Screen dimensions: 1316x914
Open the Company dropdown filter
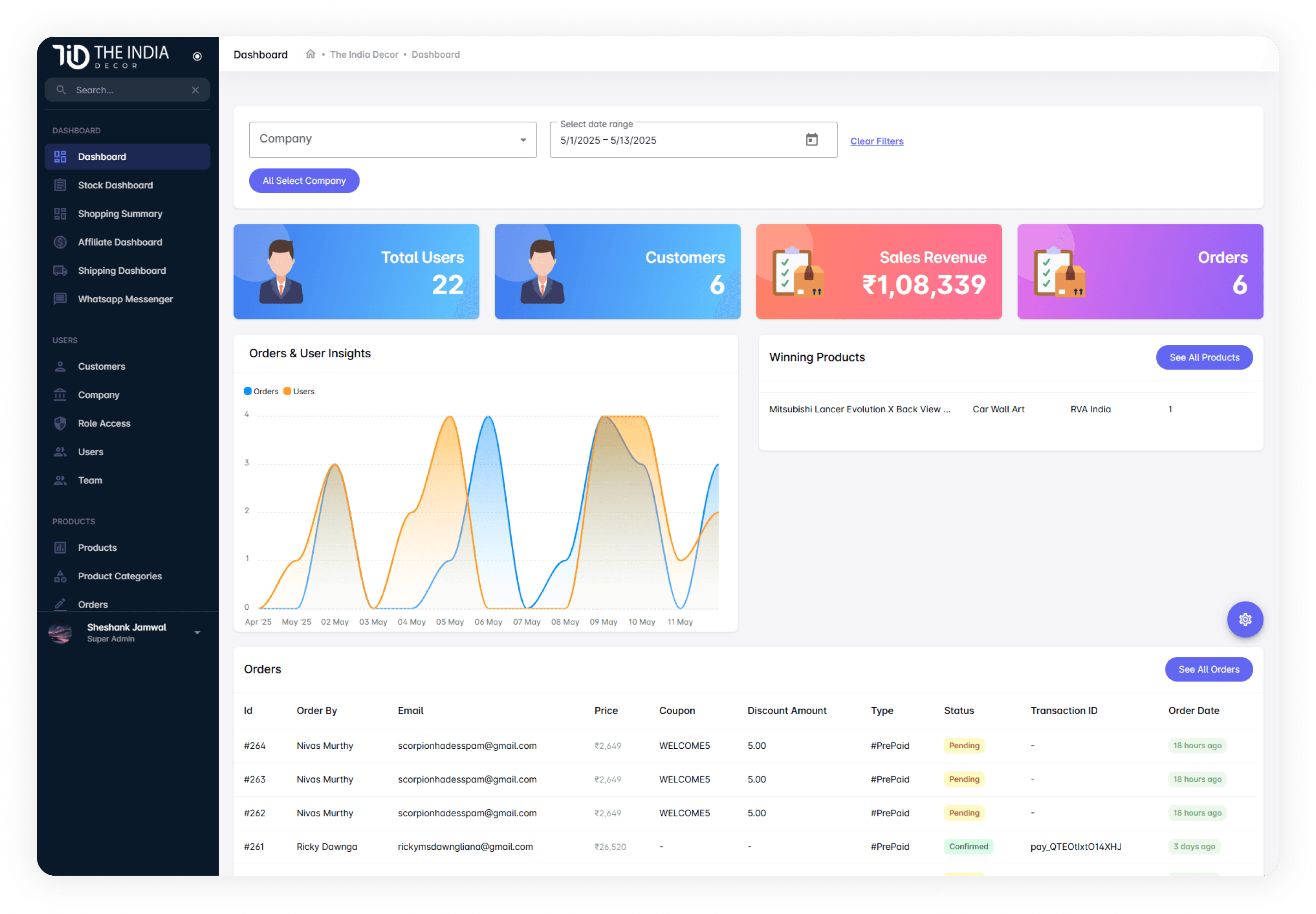point(392,140)
